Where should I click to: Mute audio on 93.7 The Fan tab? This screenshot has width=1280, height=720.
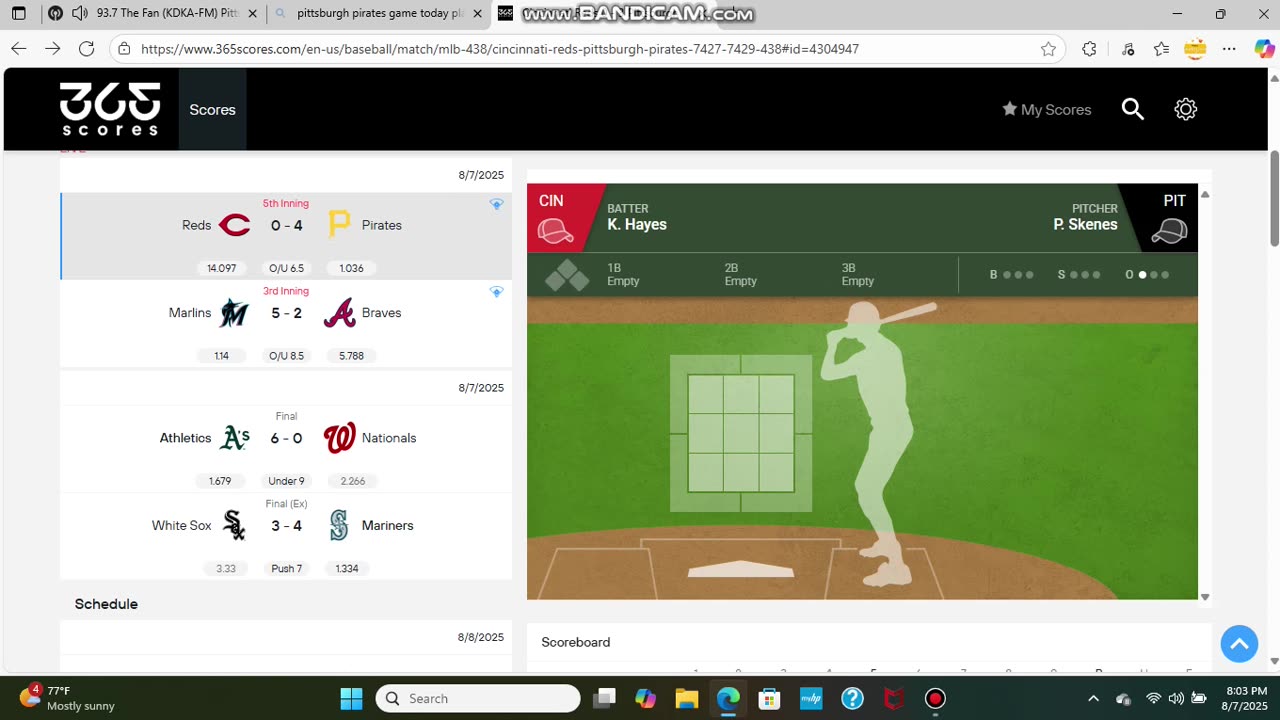[80, 14]
